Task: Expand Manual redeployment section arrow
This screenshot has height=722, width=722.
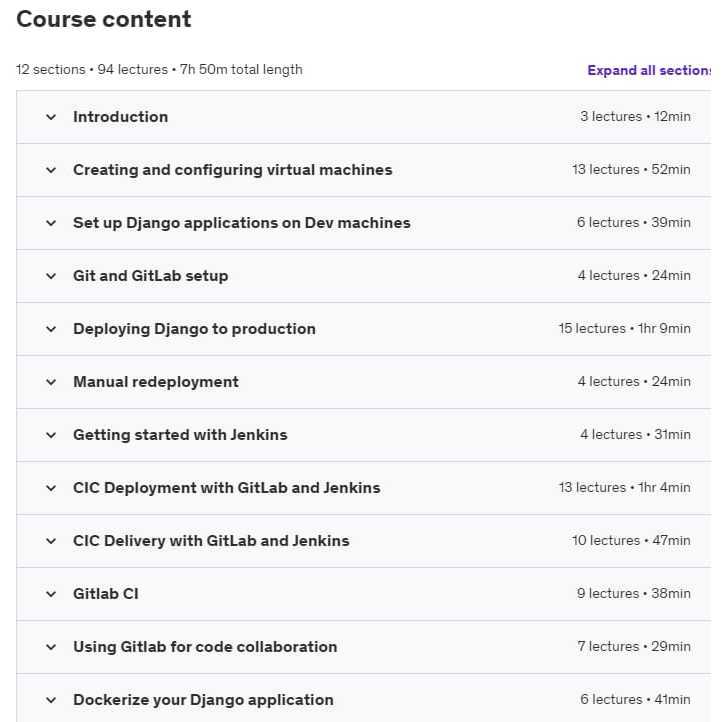Action: (x=51, y=382)
